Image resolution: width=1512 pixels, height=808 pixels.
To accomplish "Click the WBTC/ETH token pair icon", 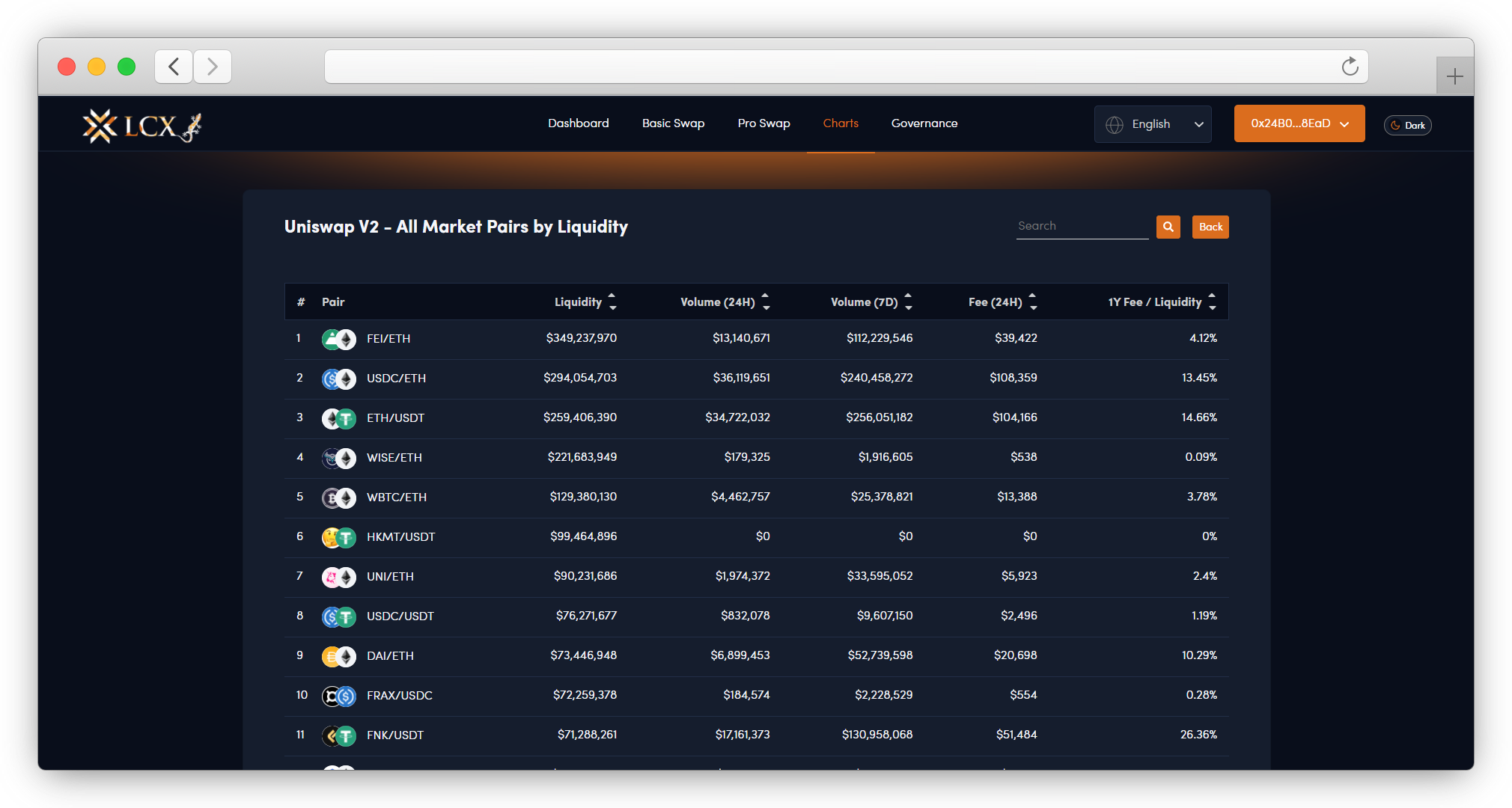I will coord(339,498).
